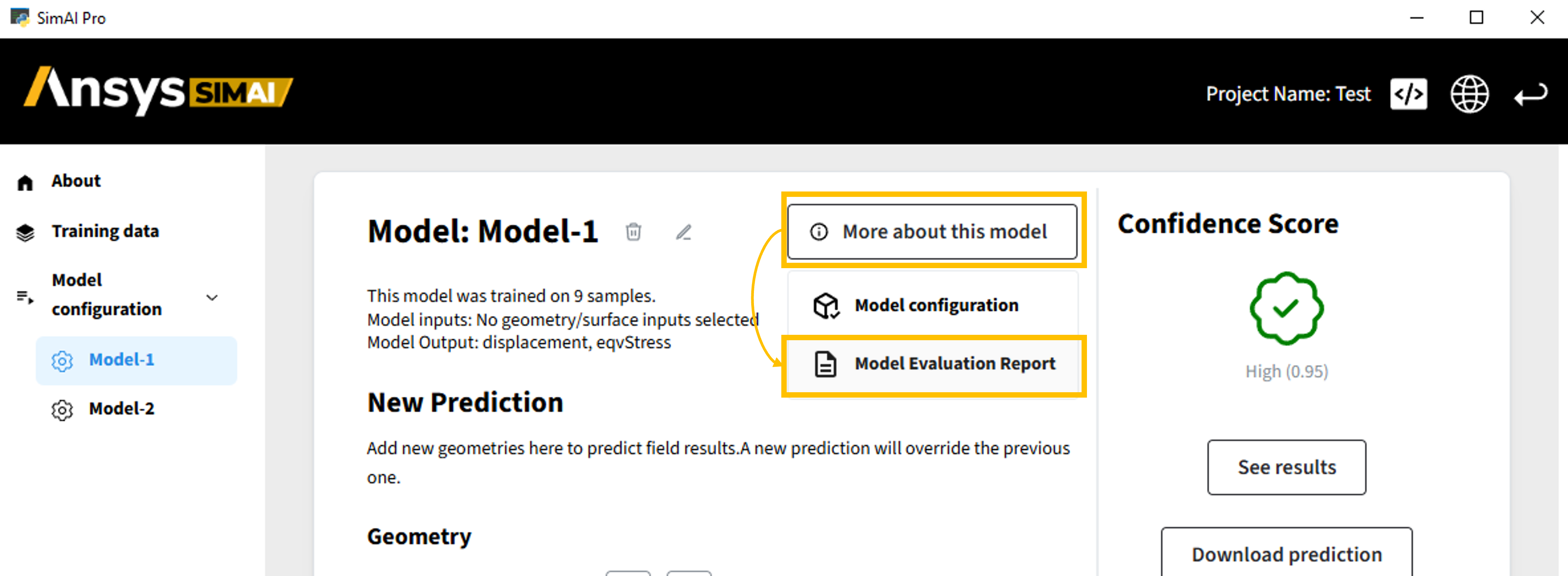
Task: Collapse the Model configuration sidebar chevron
Action: coord(212,297)
